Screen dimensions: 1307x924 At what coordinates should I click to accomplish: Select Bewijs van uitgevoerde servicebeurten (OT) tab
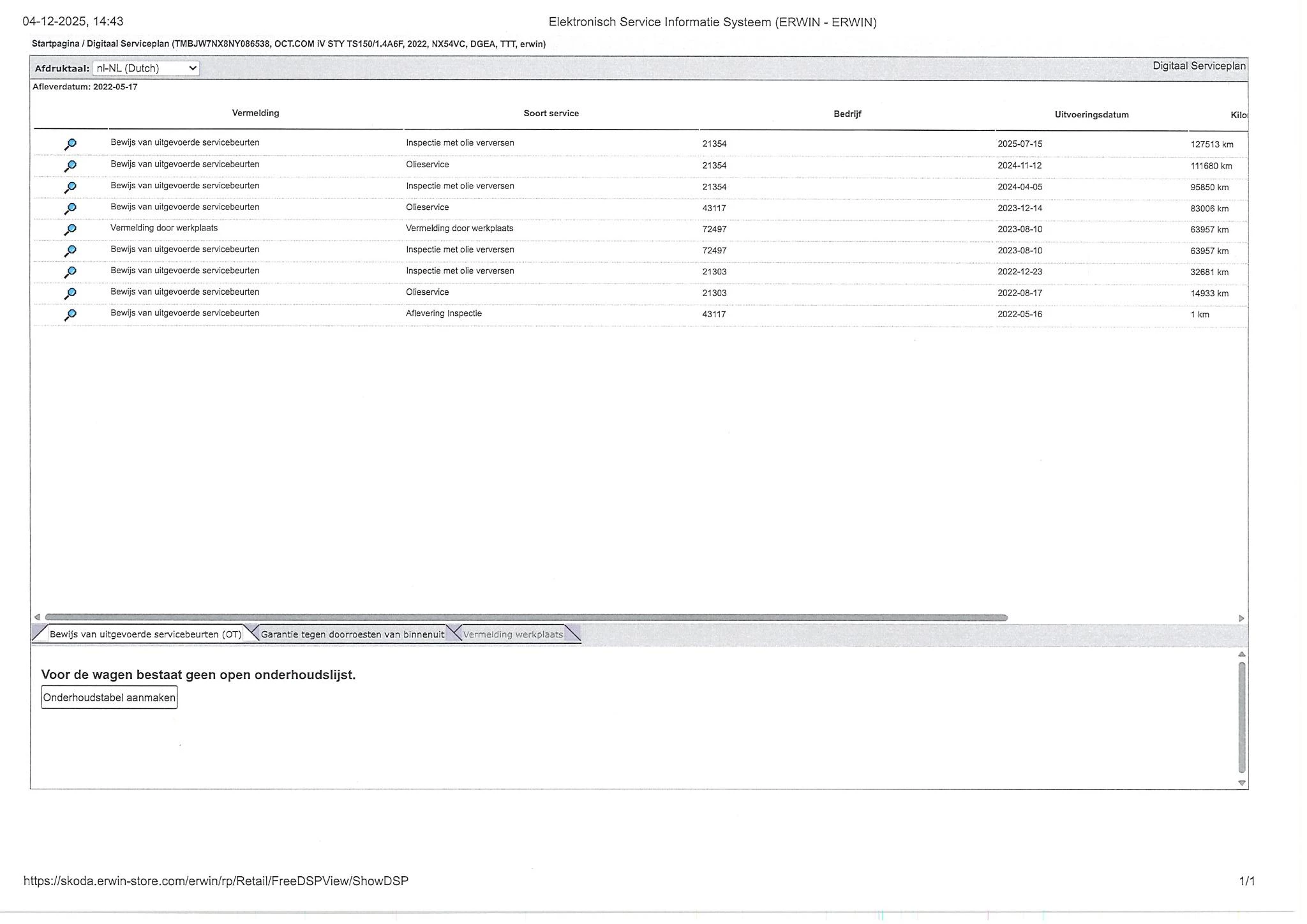(x=145, y=634)
